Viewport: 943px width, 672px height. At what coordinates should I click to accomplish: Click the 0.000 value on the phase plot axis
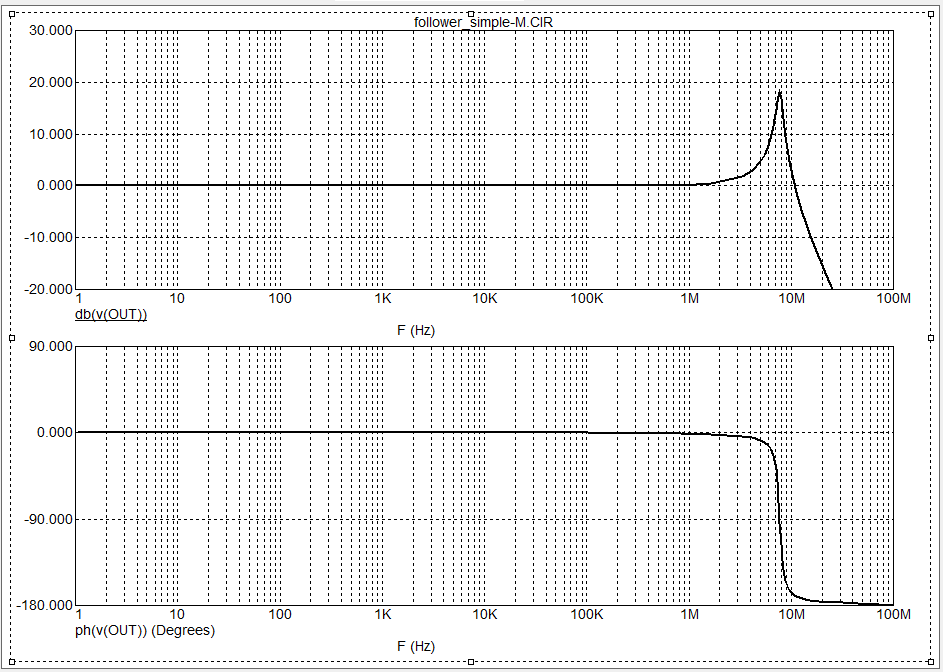55,433
